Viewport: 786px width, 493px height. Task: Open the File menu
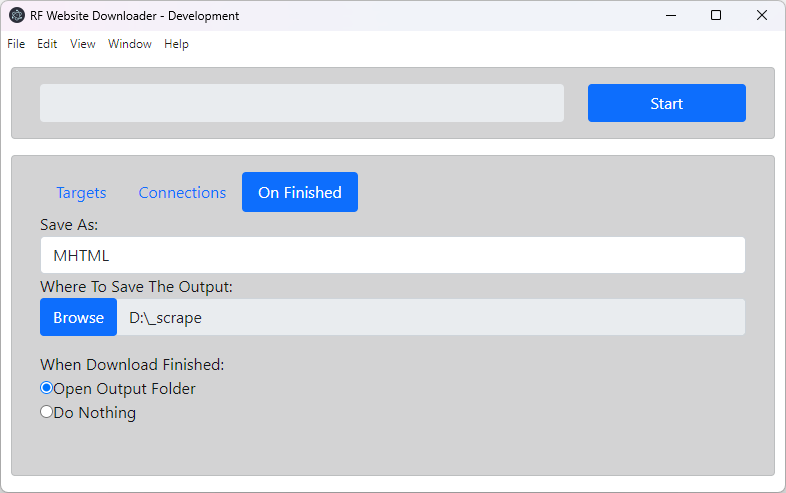[16, 44]
